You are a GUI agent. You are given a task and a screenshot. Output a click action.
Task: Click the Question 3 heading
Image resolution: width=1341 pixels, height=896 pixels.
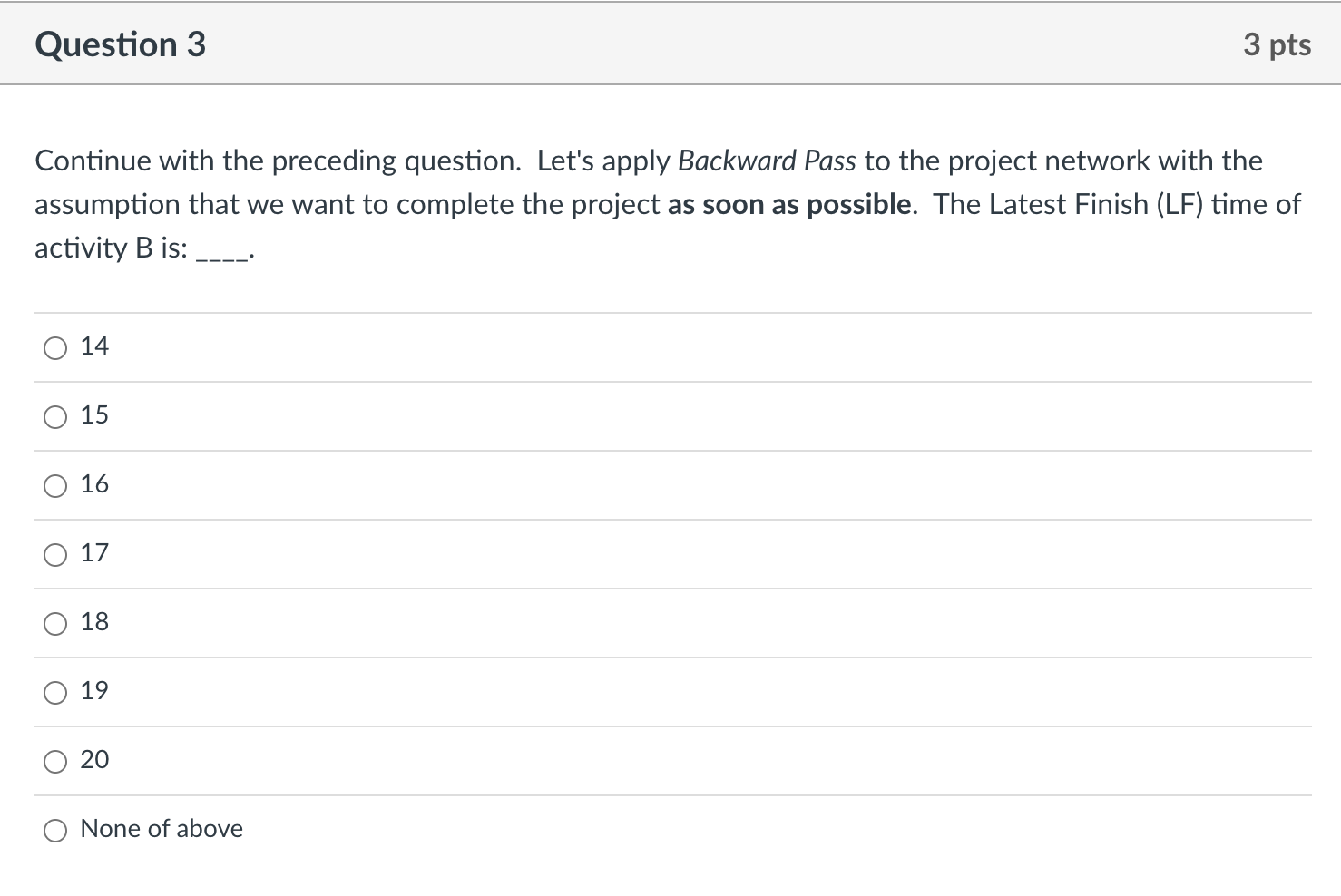(x=120, y=44)
